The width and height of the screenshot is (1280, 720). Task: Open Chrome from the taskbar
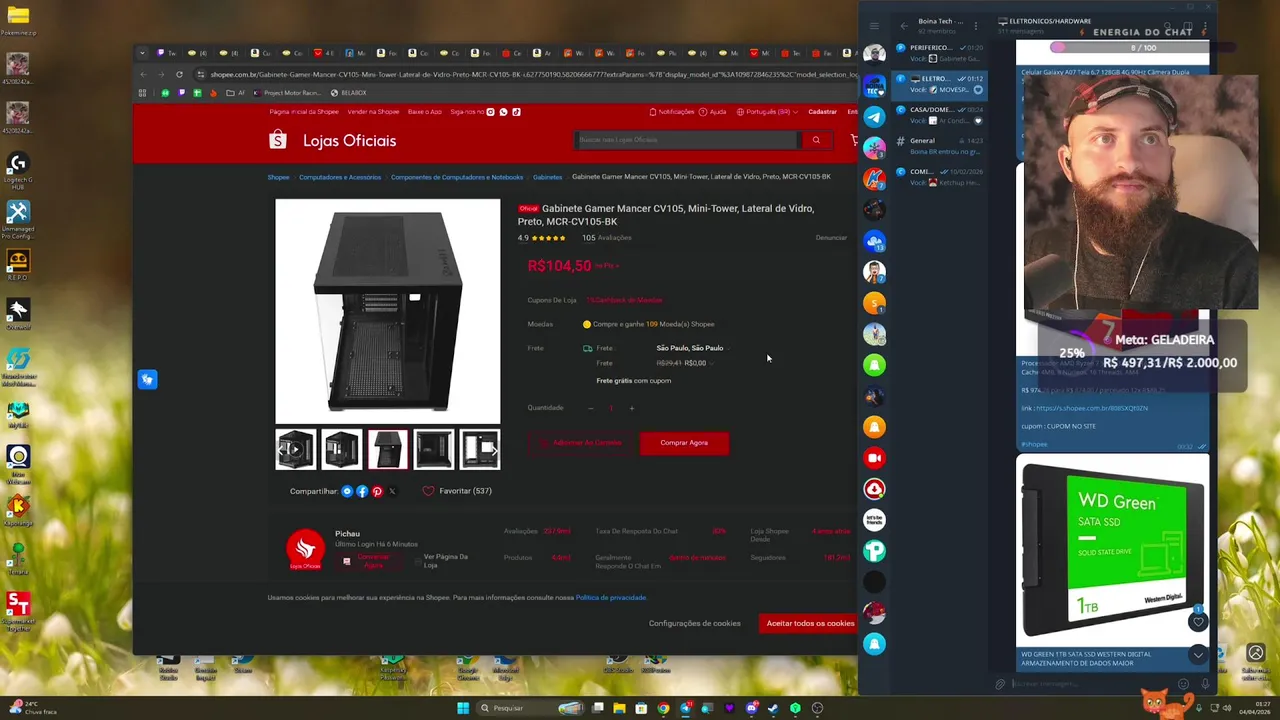(x=663, y=708)
